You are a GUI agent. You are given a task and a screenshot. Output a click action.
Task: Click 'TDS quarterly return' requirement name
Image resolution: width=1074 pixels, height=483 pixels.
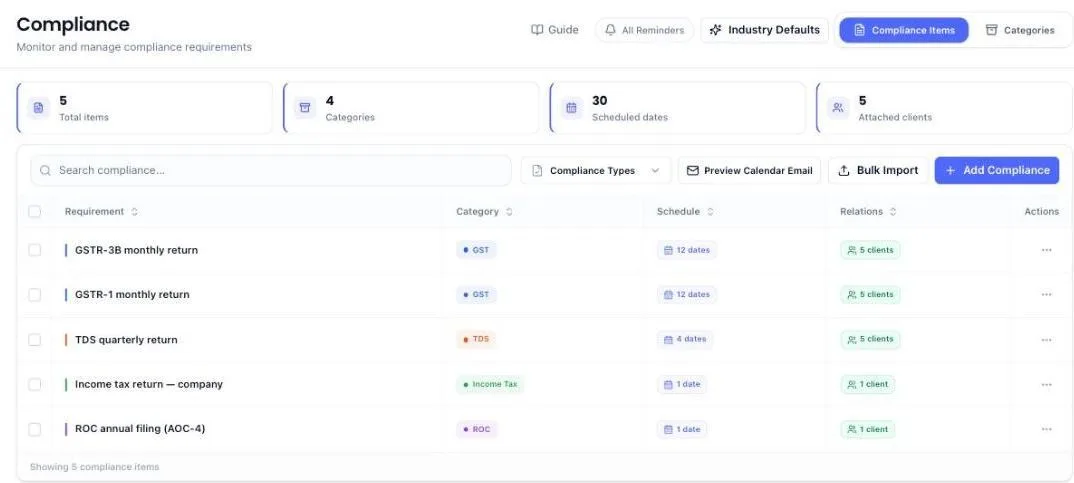pyautogui.click(x=126, y=340)
